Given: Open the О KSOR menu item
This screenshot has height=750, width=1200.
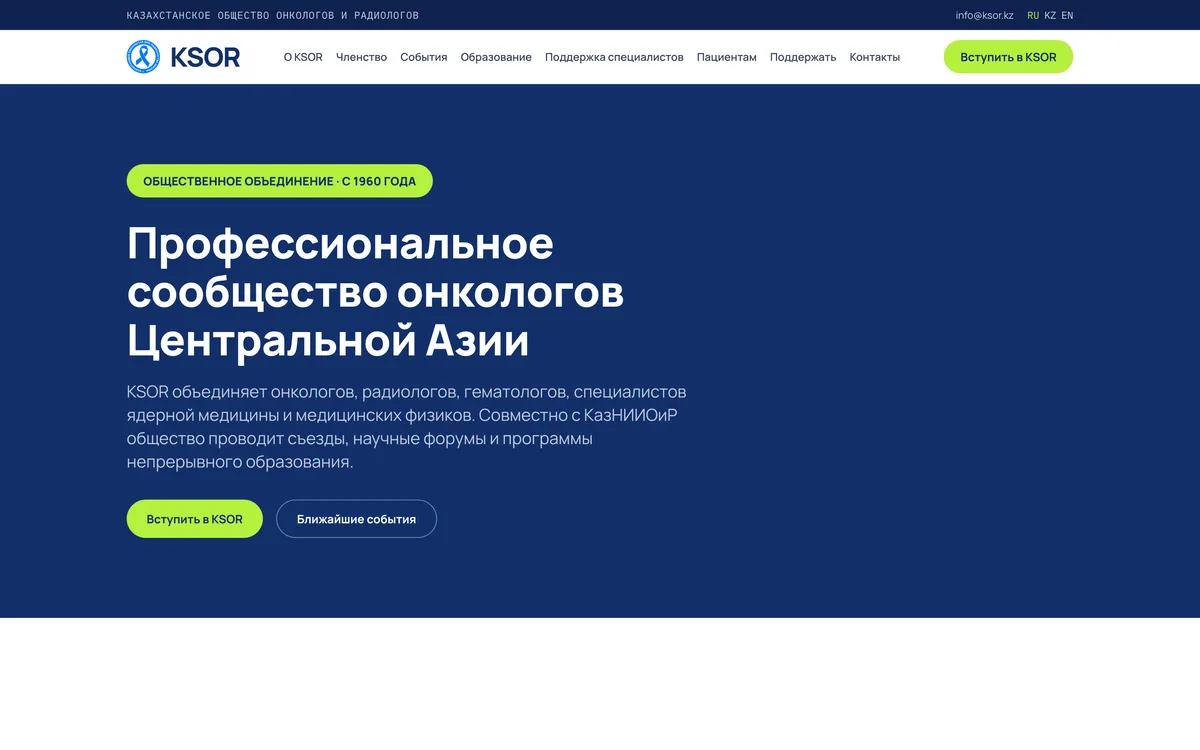Looking at the screenshot, I should pos(303,57).
